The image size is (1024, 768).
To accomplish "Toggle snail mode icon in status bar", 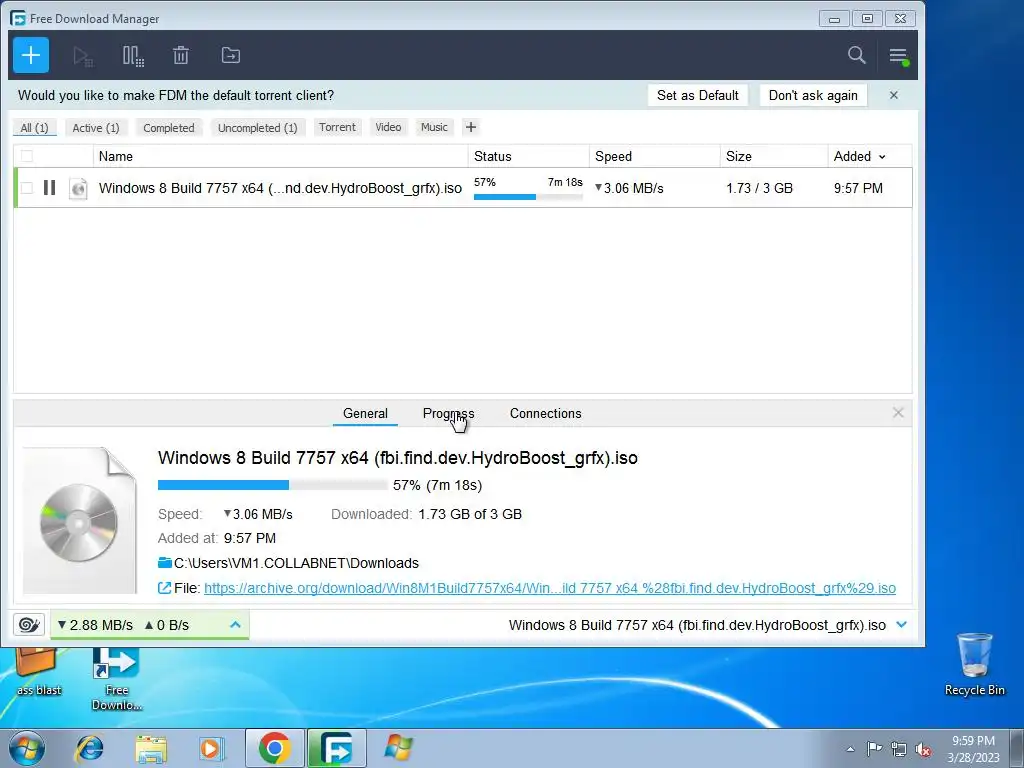I will click(x=29, y=625).
